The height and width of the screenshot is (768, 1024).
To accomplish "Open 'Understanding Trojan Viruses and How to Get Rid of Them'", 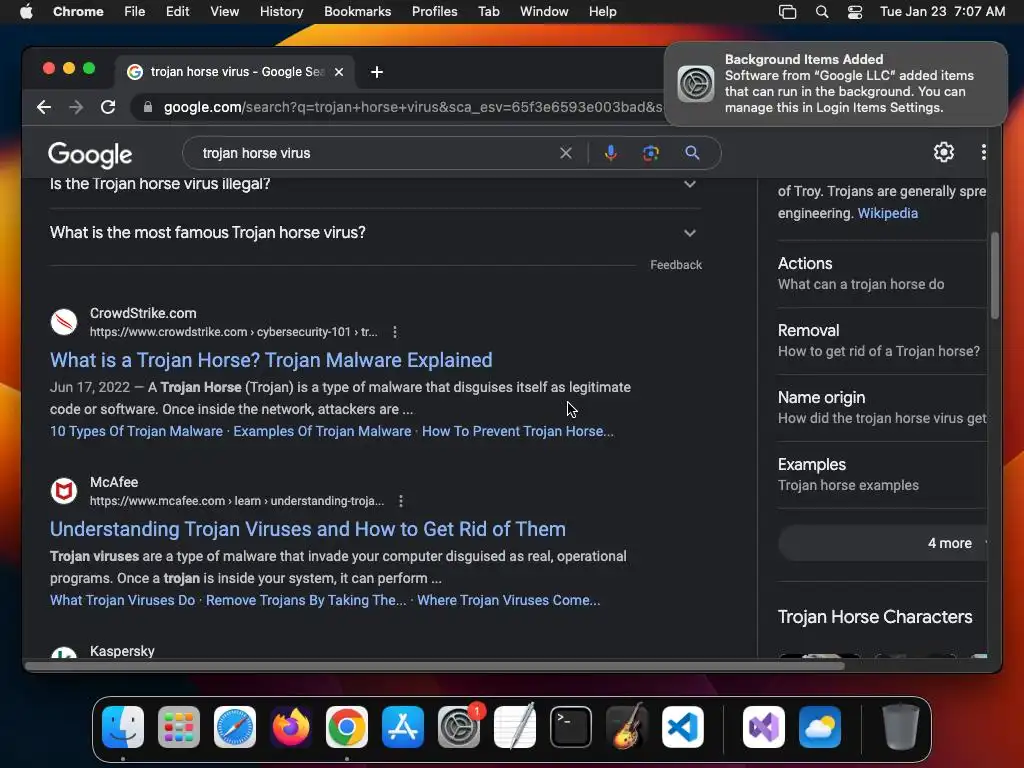I will [x=308, y=529].
